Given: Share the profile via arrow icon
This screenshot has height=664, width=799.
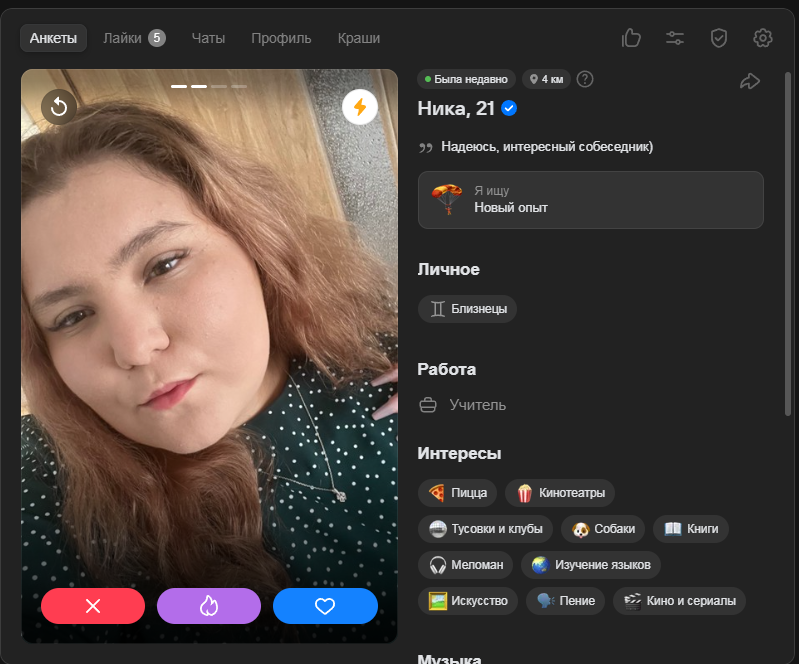Looking at the screenshot, I should [x=750, y=81].
